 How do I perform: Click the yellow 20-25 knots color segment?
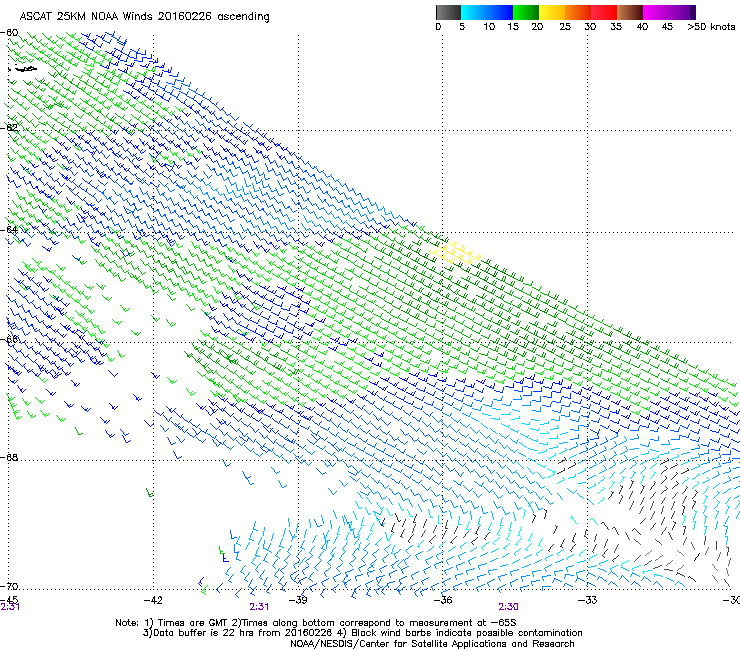click(x=552, y=12)
